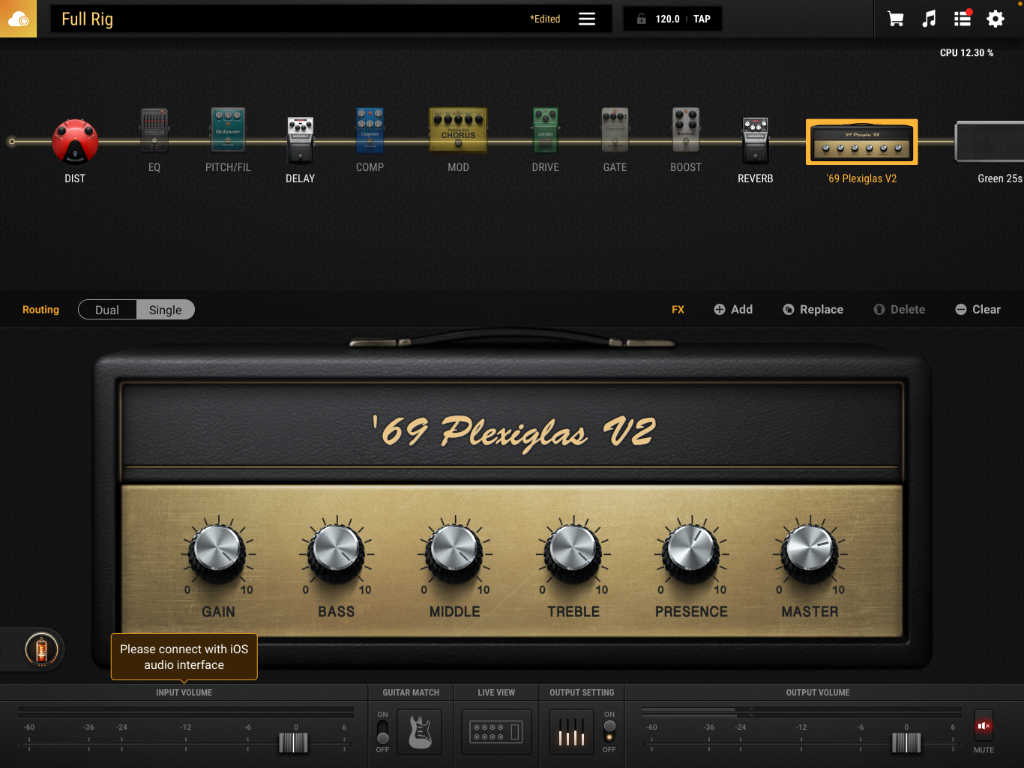The width and height of the screenshot is (1024, 768).
Task: Click the input volume fader handle
Action: click(x=293, y=743)
